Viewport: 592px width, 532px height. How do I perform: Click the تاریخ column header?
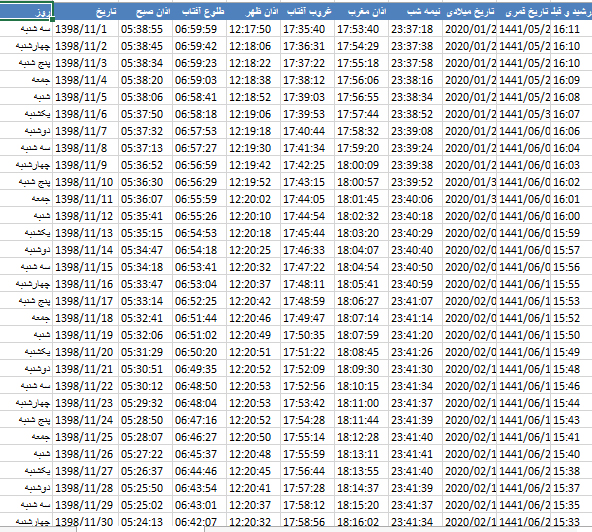click(x=86, y=11)
